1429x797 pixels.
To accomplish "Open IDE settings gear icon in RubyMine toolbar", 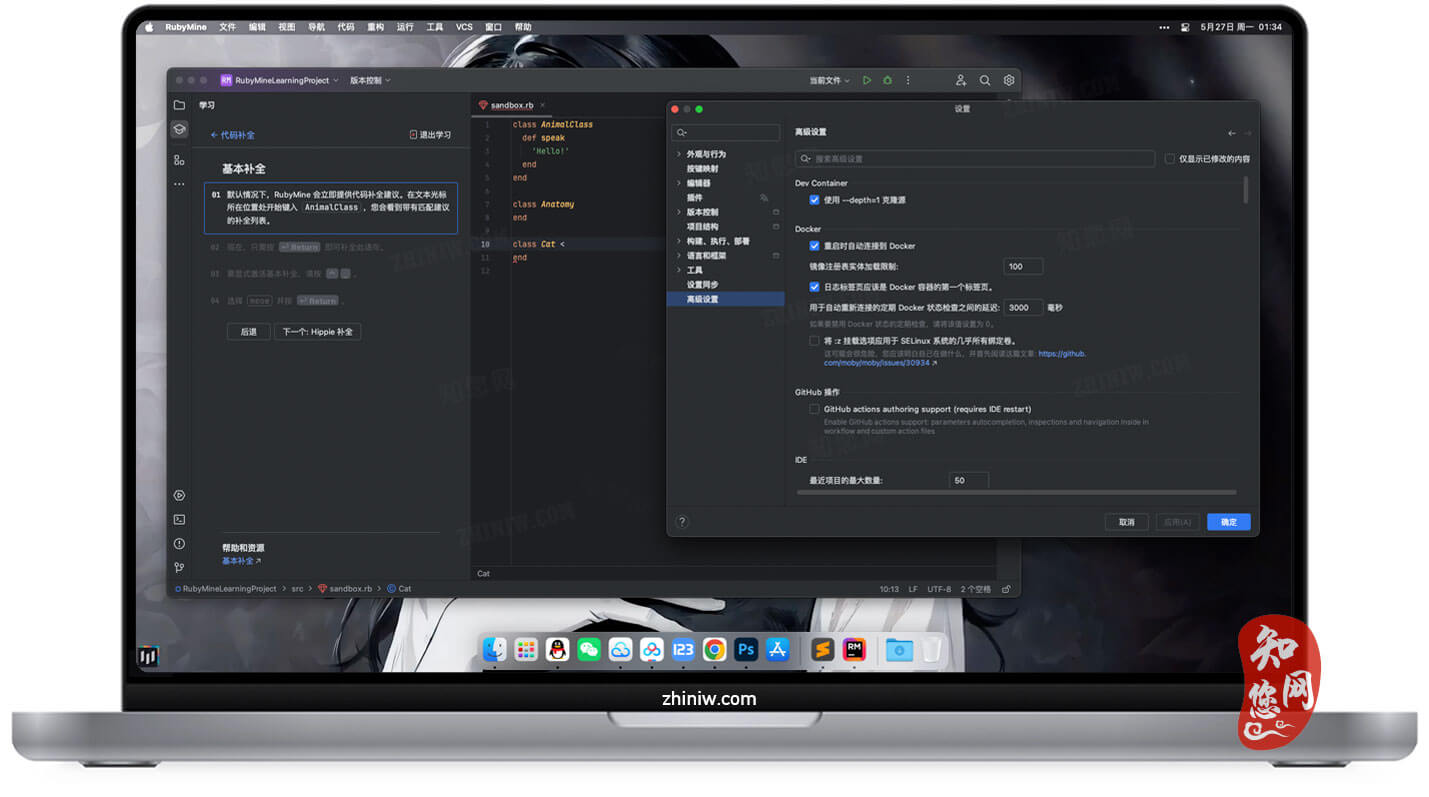I will (1009, 80).
